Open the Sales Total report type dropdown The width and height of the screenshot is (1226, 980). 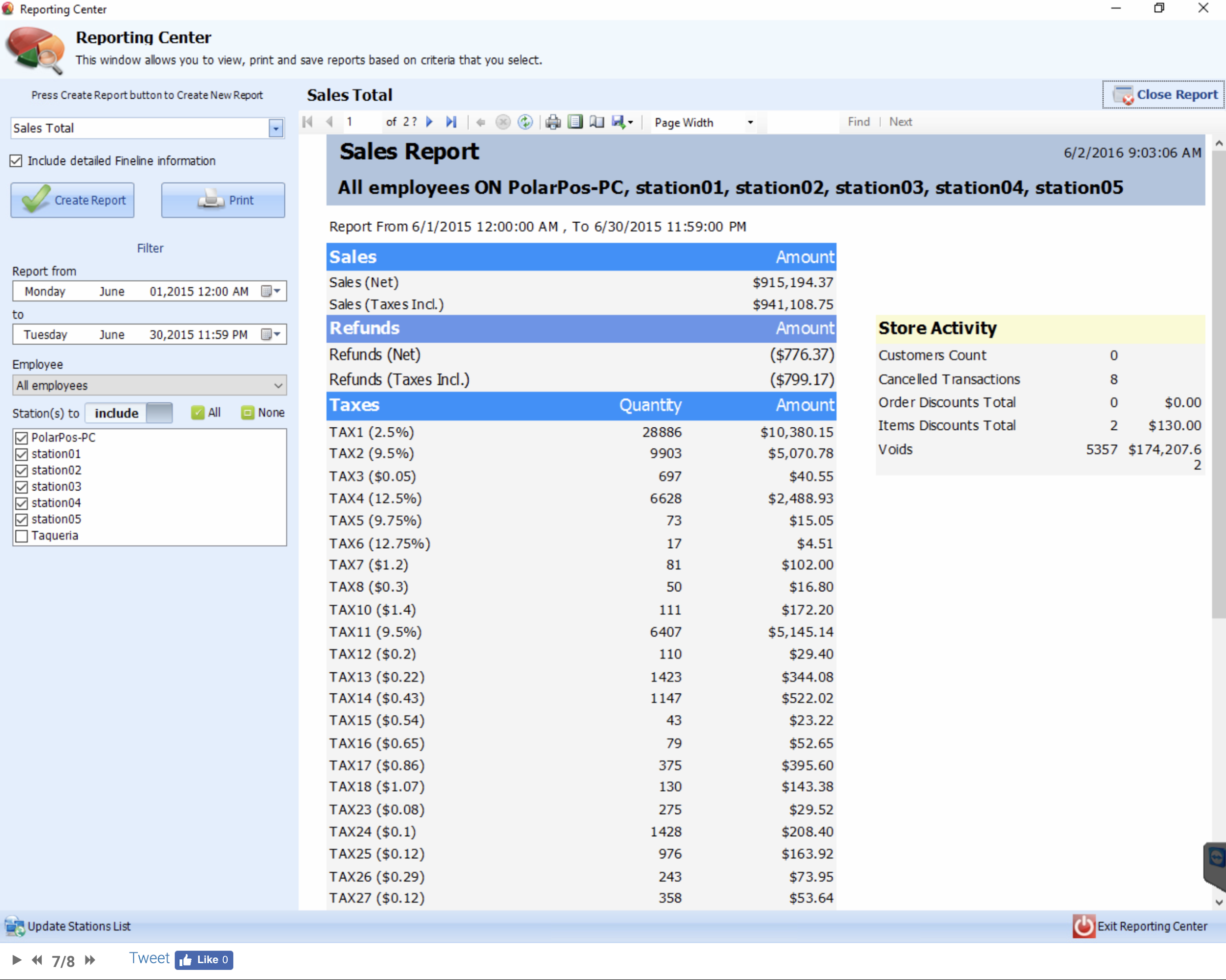[x=276, y=128]
